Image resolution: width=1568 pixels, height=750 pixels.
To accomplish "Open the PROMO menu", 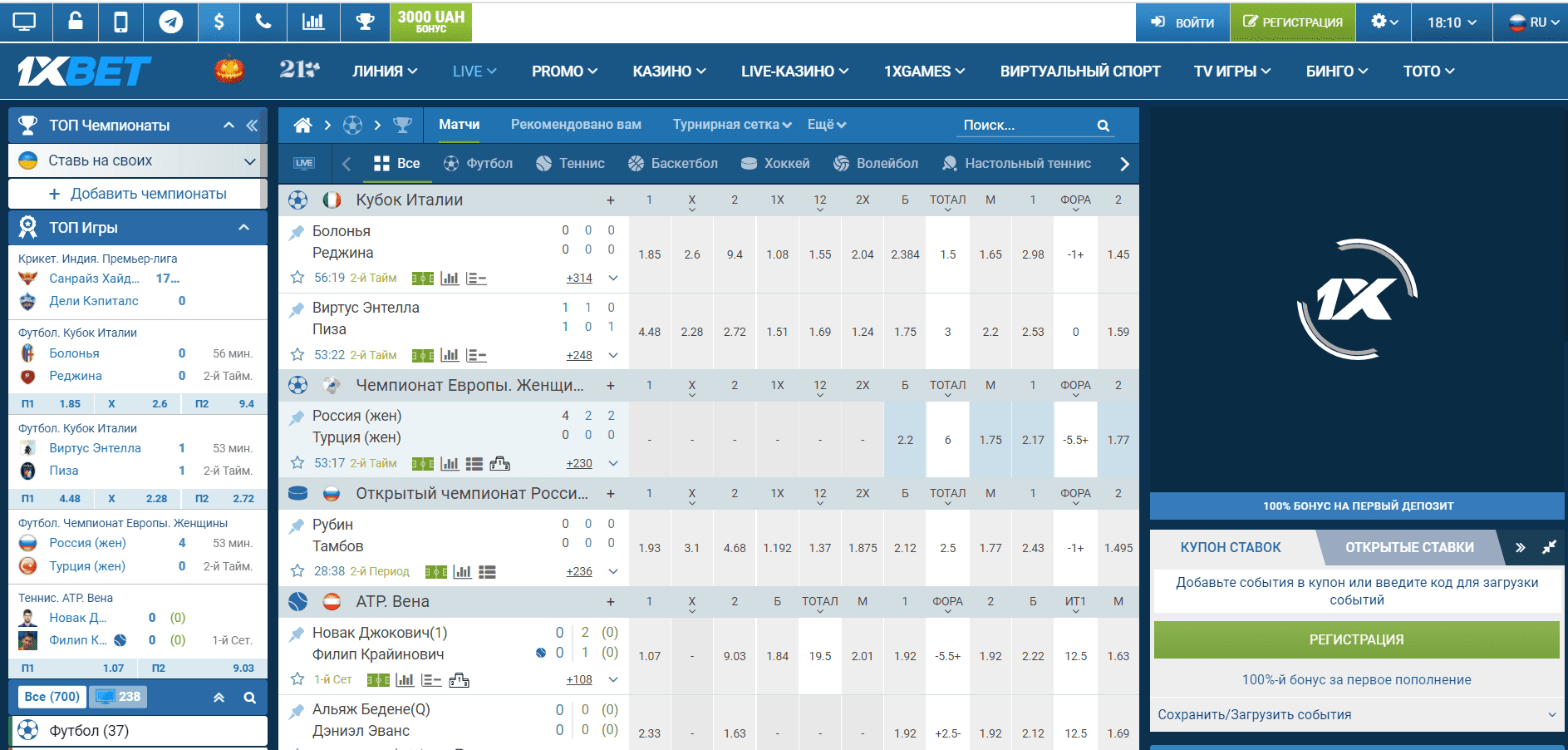I will click(565, 72).
